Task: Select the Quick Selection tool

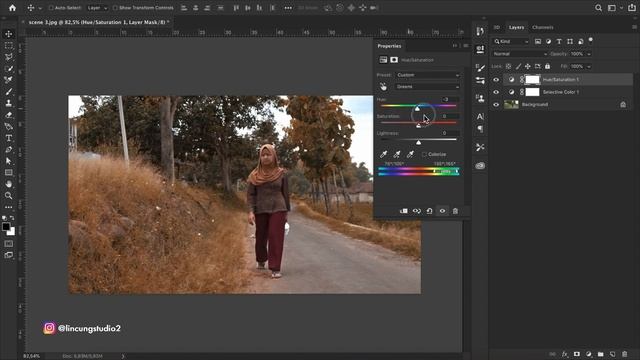Action: pyautogui.click(x=9, y=69)
